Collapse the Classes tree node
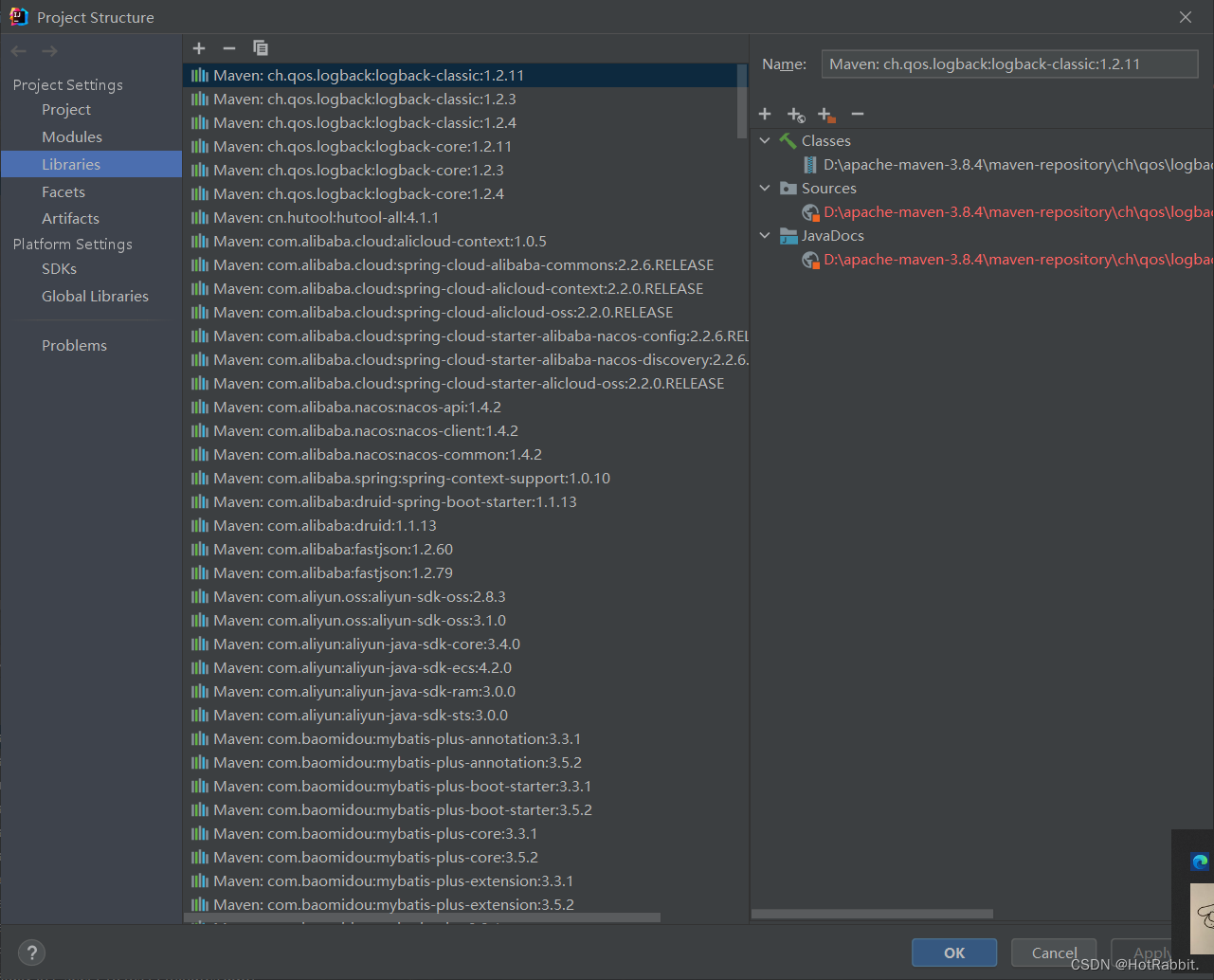The width and height of the screenshot is (1214, 980). pyautogui.click(x=765, y=139)
